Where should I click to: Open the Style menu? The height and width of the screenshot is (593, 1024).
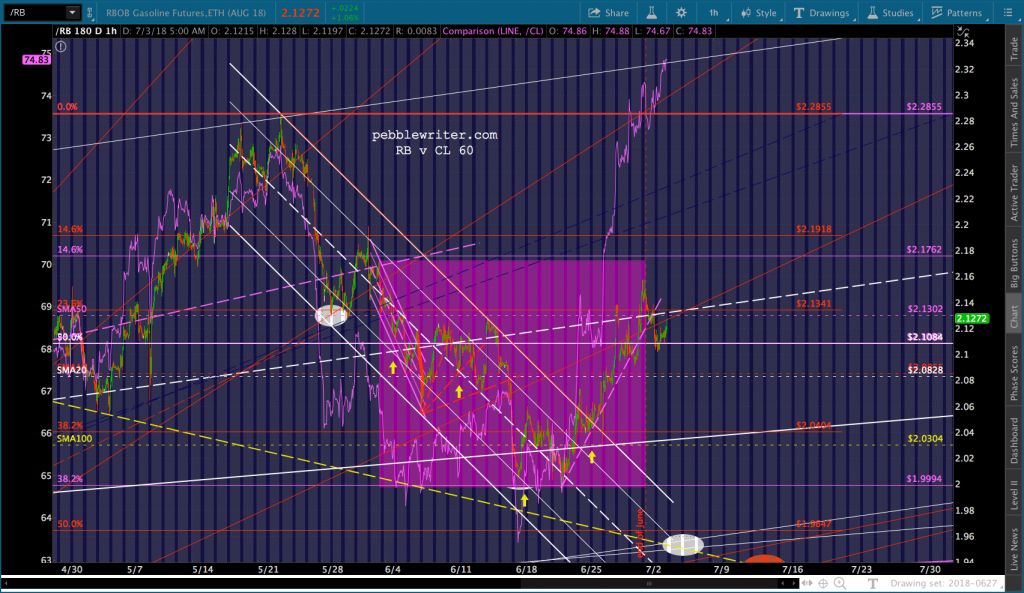(x=758, y=13)
